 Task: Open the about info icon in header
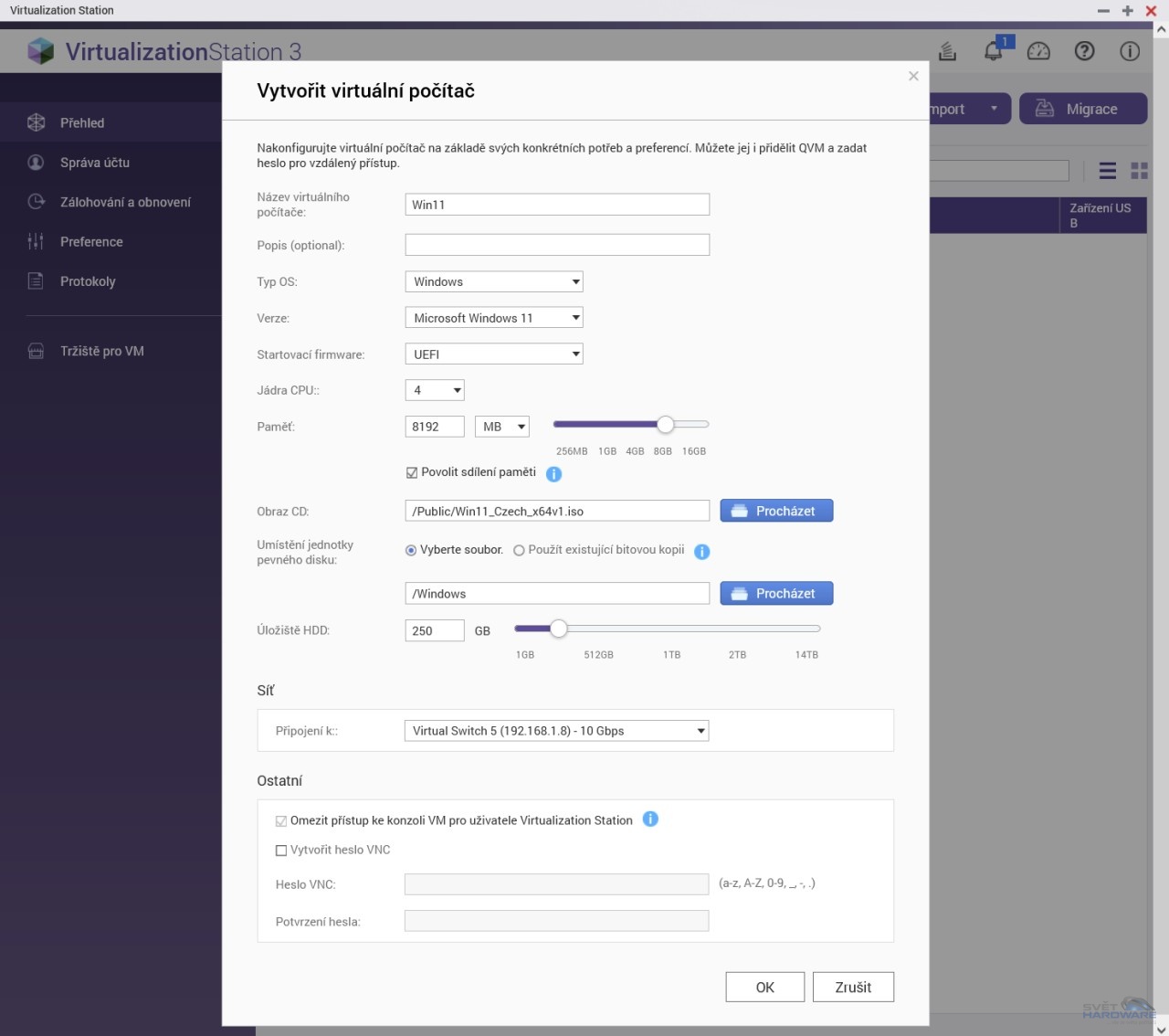(1130, 51)
